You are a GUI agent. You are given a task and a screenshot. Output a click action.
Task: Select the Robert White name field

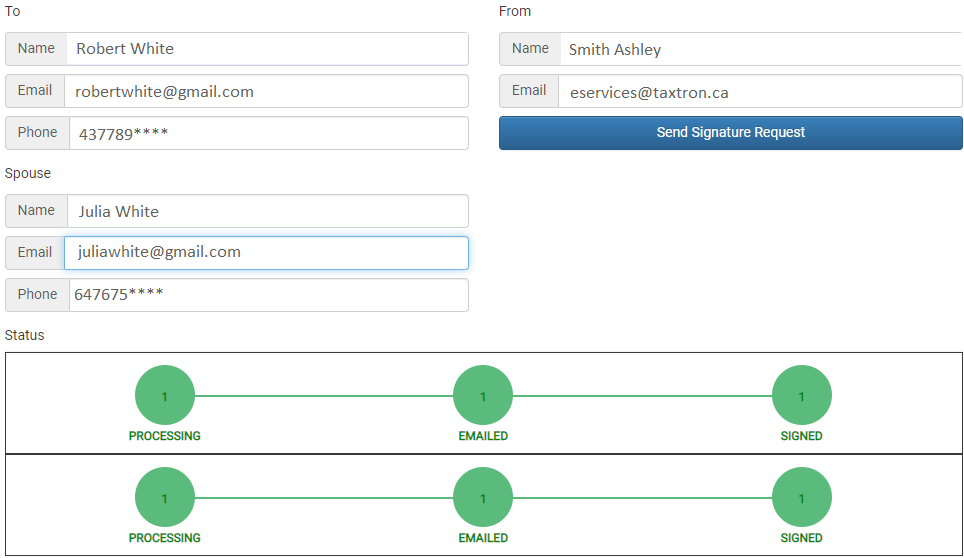click(267, 49)
